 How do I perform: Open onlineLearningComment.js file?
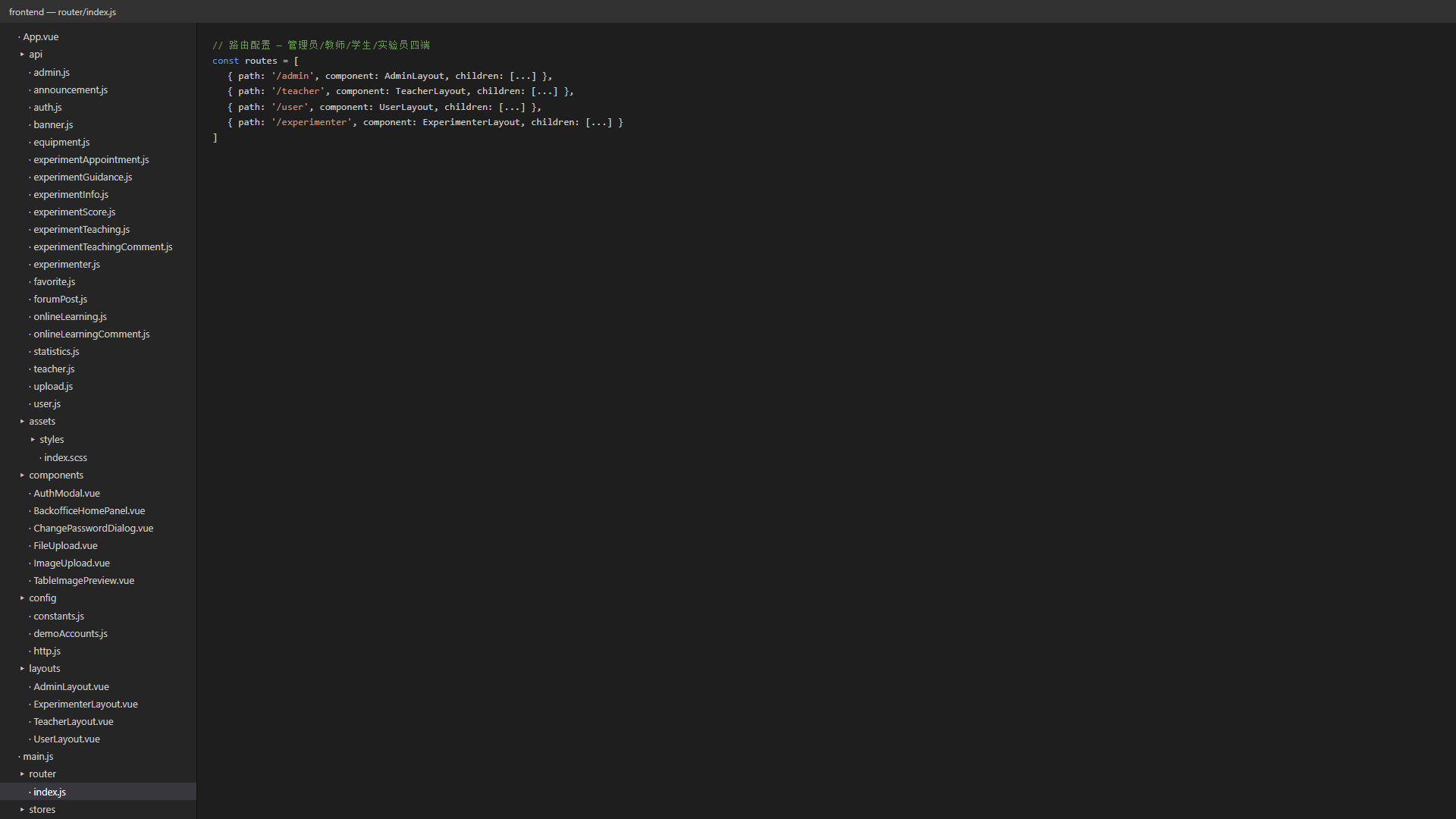92,334
